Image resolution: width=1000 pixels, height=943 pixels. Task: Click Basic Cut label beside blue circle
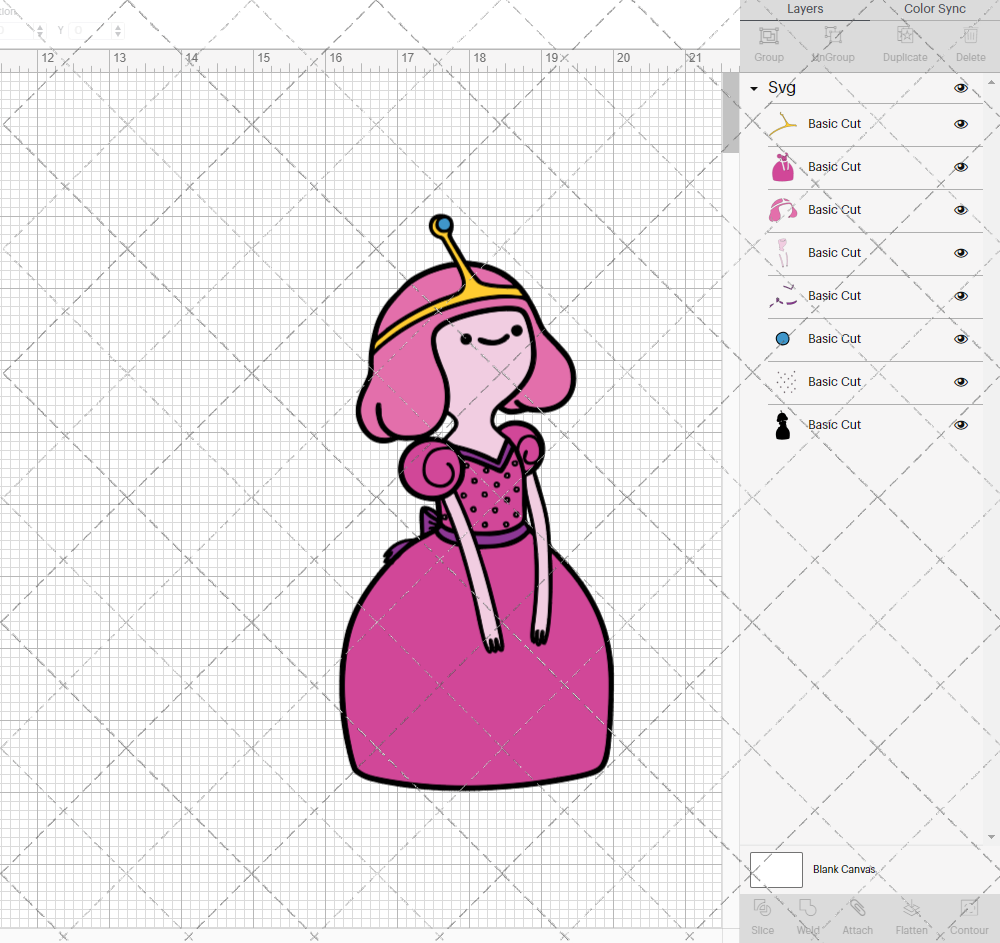click(834, 339)
